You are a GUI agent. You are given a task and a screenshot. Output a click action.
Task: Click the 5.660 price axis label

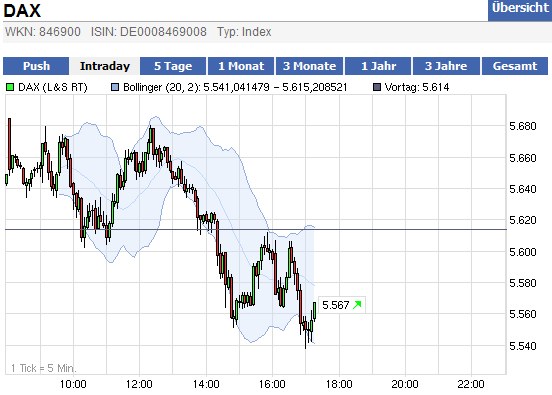[523, 158]
